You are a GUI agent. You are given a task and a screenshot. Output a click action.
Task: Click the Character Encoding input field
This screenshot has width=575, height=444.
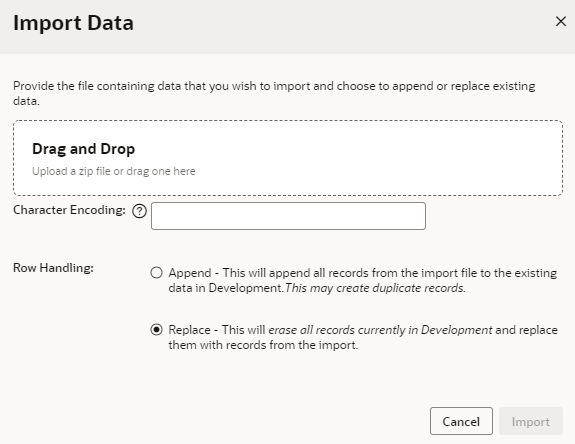coord(288,216)
